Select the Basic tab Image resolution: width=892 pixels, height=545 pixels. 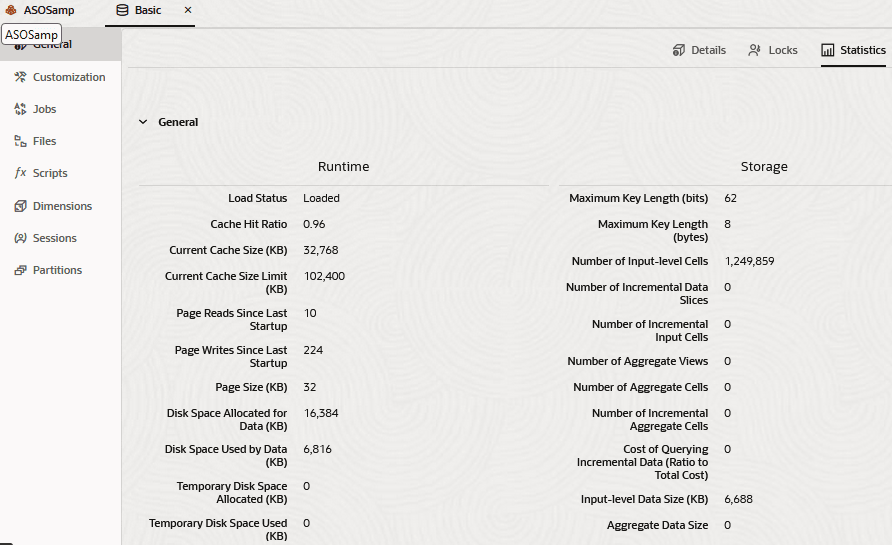(148, 10)
